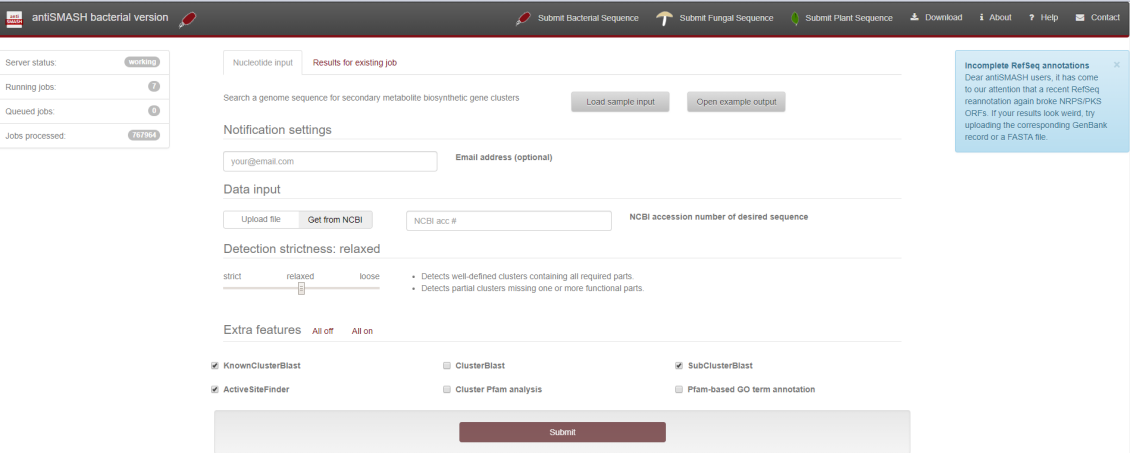Set strictness by clicking 'loose' label
This screenshot has width=1130, height=453.
coord(369,276)
